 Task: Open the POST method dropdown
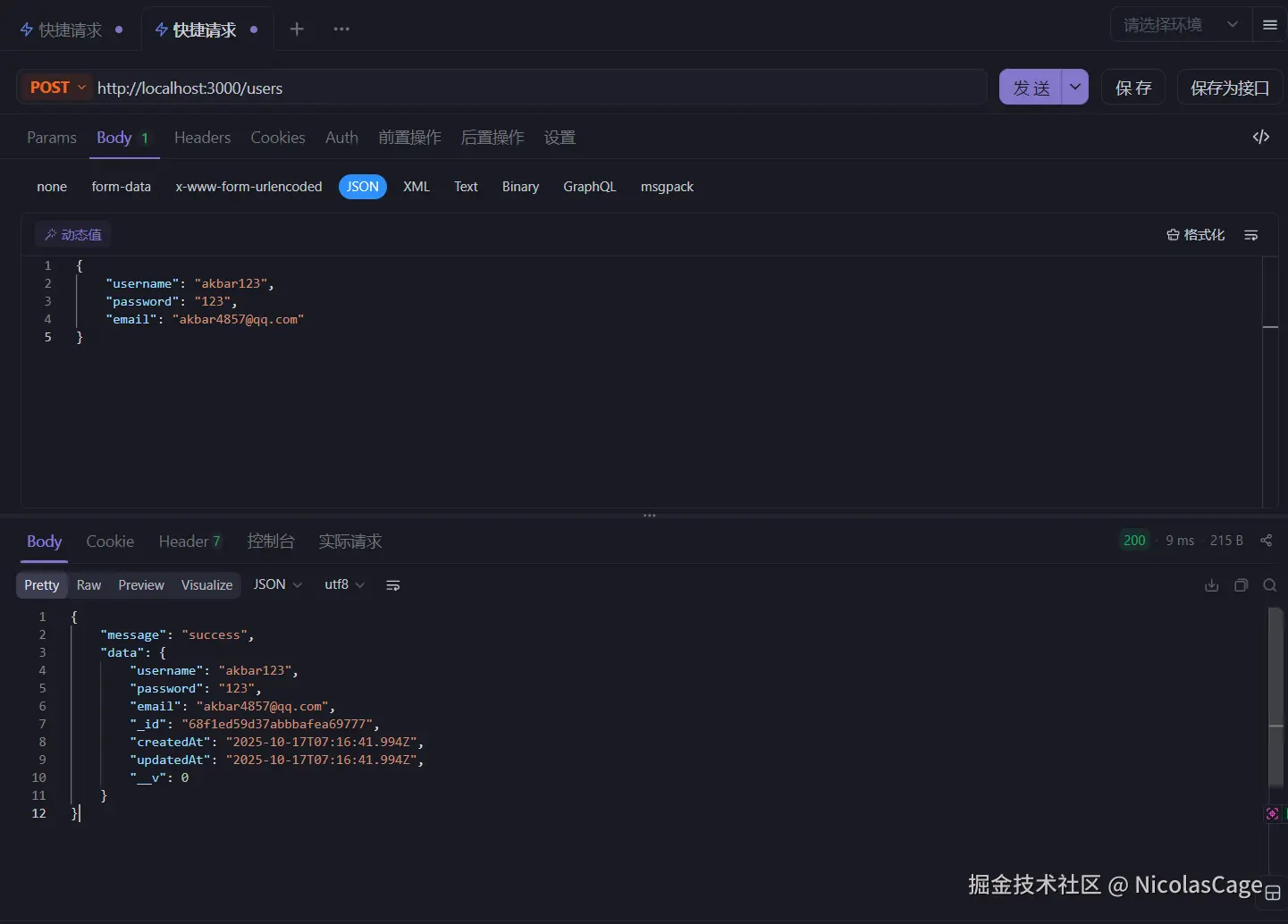click(59, 88)
